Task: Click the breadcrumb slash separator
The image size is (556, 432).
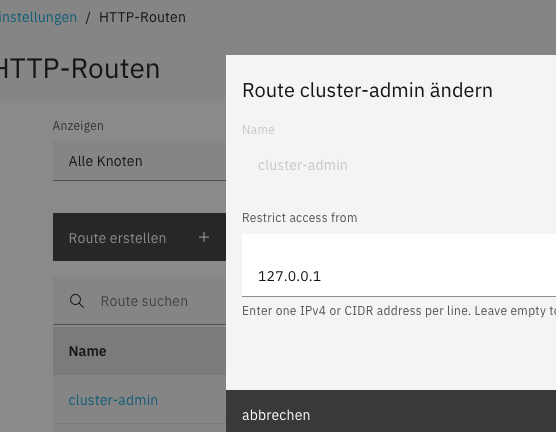Action: pos(88,17)
